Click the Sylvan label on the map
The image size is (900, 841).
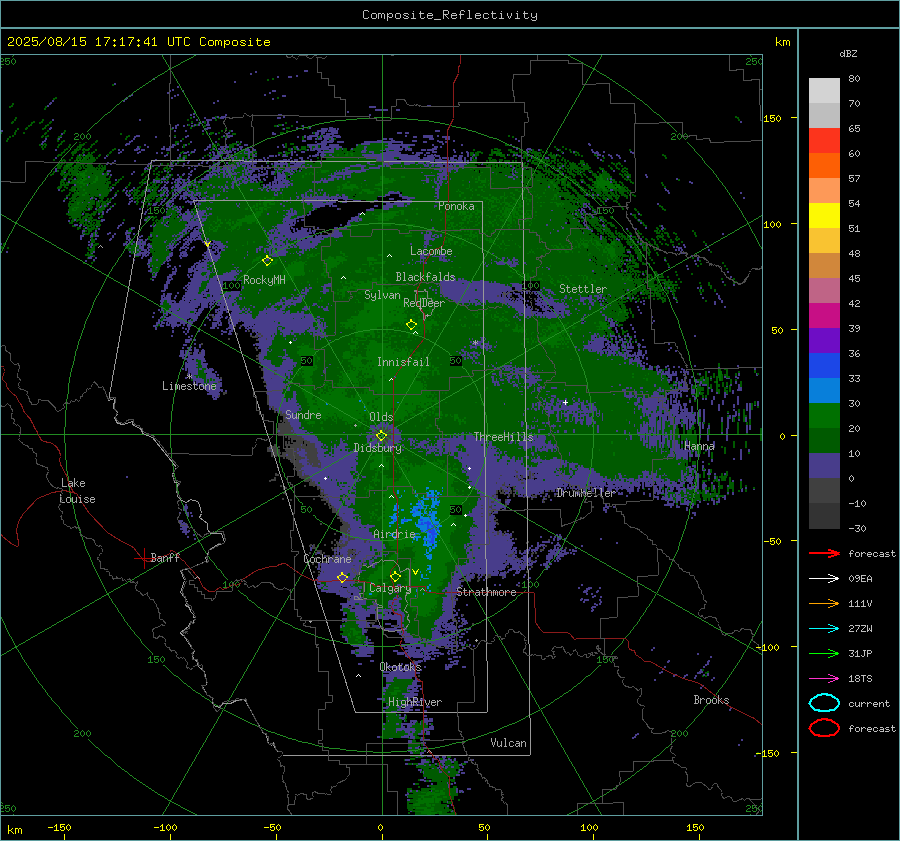click(x=382, y=295)
